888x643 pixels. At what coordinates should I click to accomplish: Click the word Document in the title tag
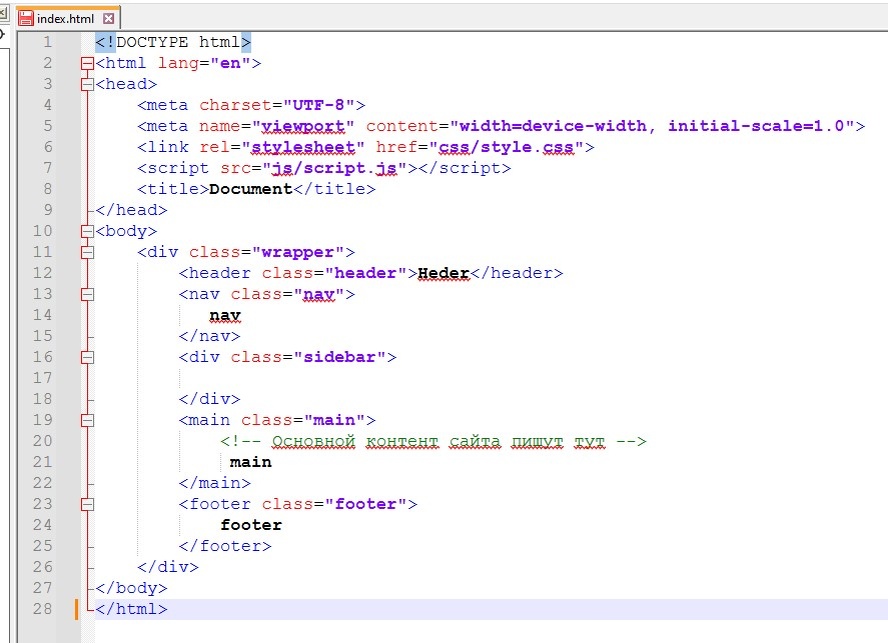tap(250, 189)
